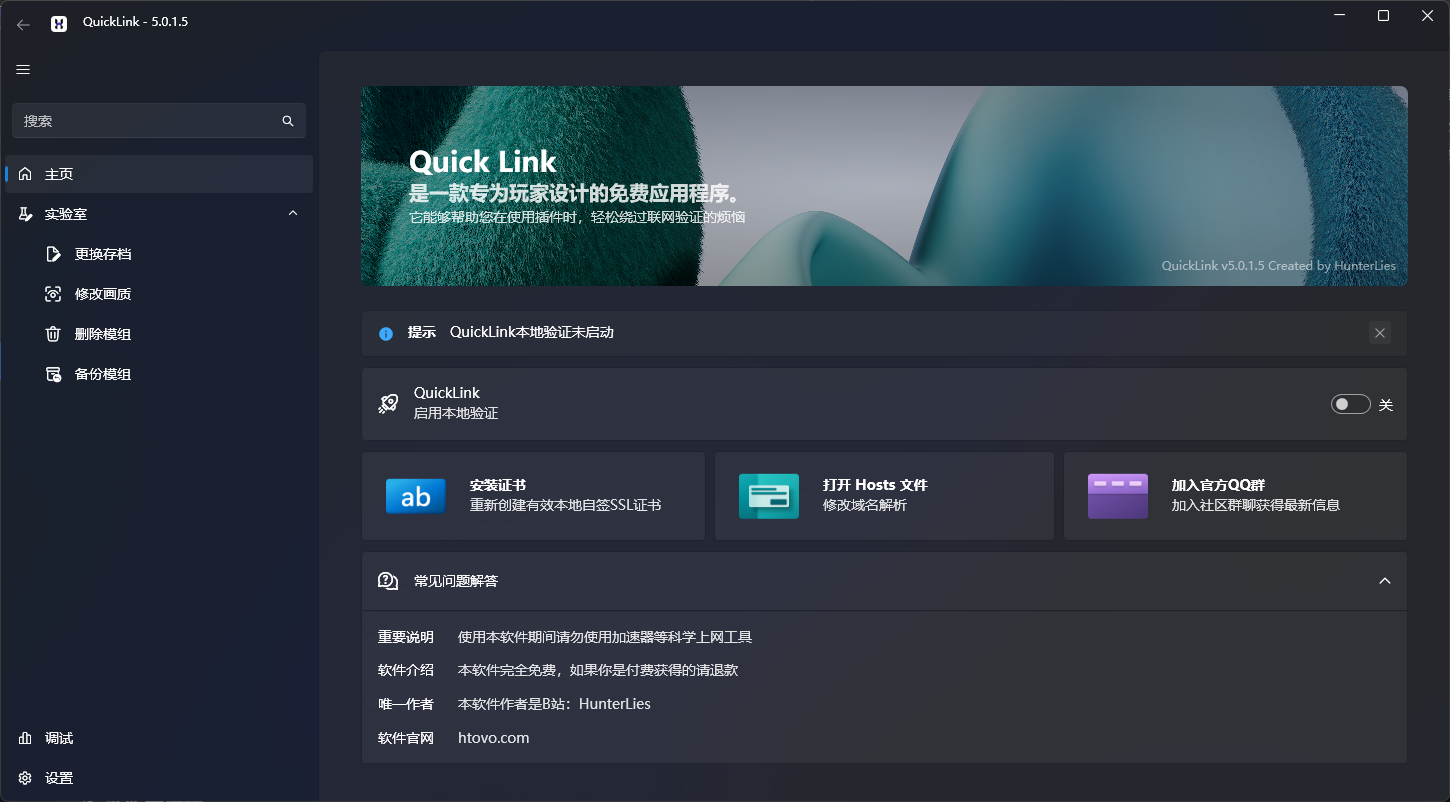The image size is (1450, 802).
Task: Click the htovo.com website text
Action: click(493, 738)
